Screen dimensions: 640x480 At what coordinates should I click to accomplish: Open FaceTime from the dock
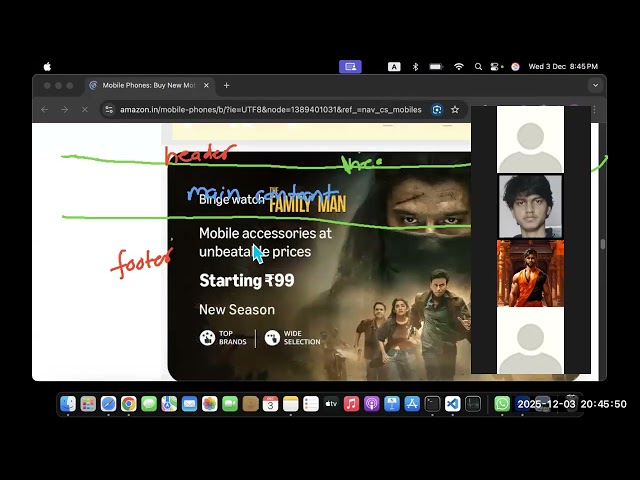tap(230, 404)
